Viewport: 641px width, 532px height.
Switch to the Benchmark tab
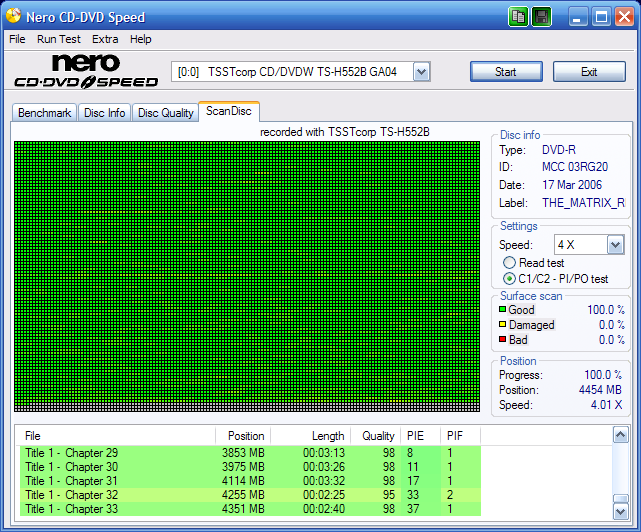(44, 113)
